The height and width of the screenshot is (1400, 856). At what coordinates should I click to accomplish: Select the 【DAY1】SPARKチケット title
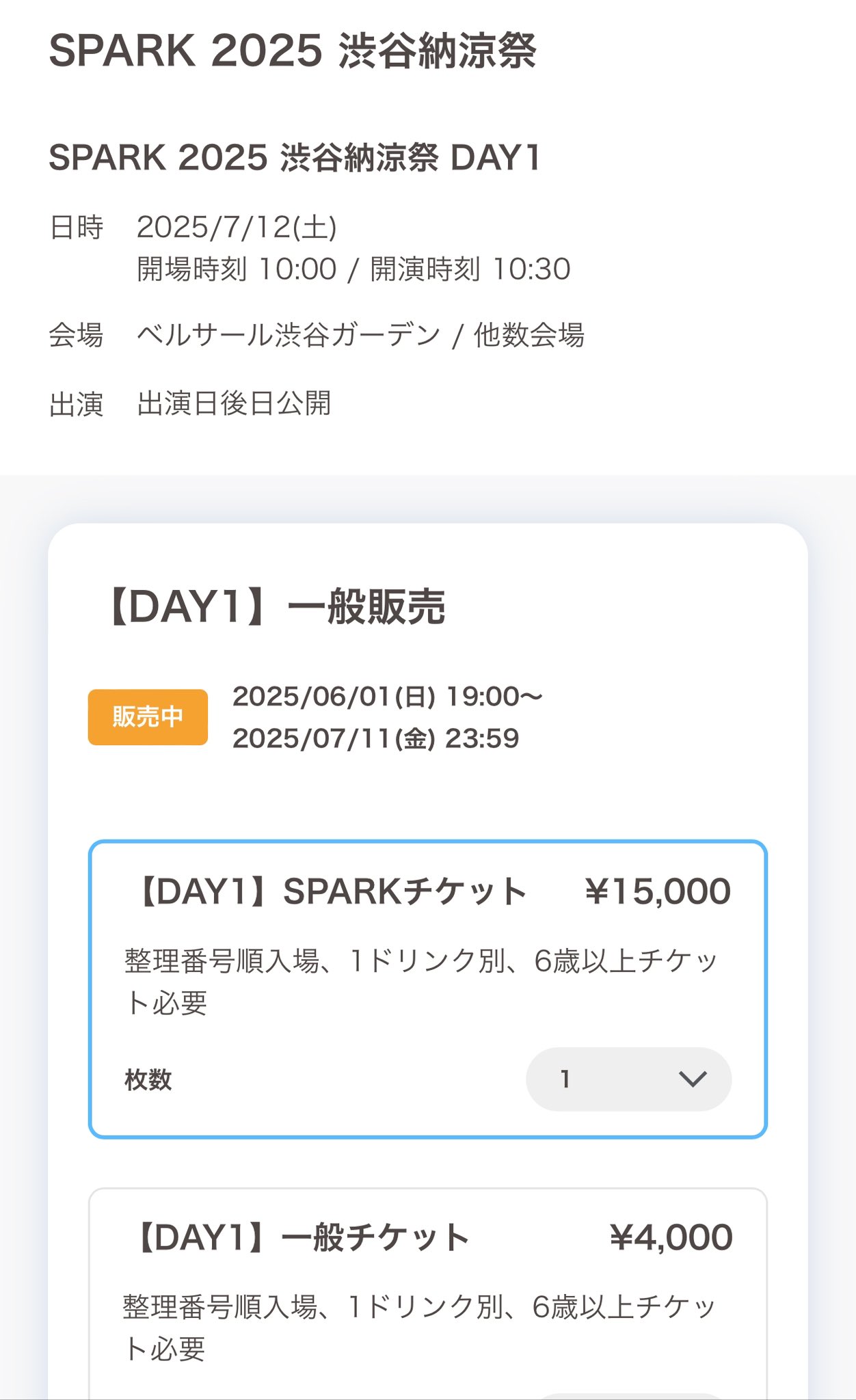(x=330, y=892)
